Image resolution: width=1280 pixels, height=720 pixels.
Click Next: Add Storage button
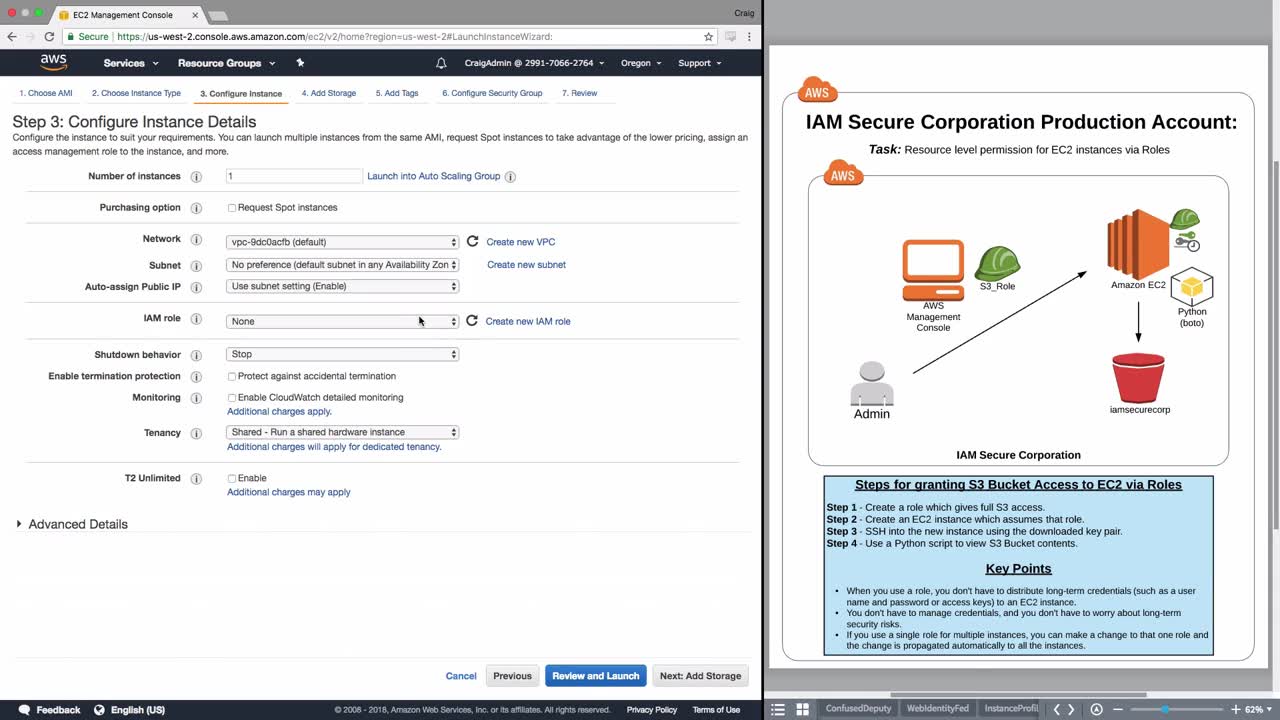coord(701,676)
